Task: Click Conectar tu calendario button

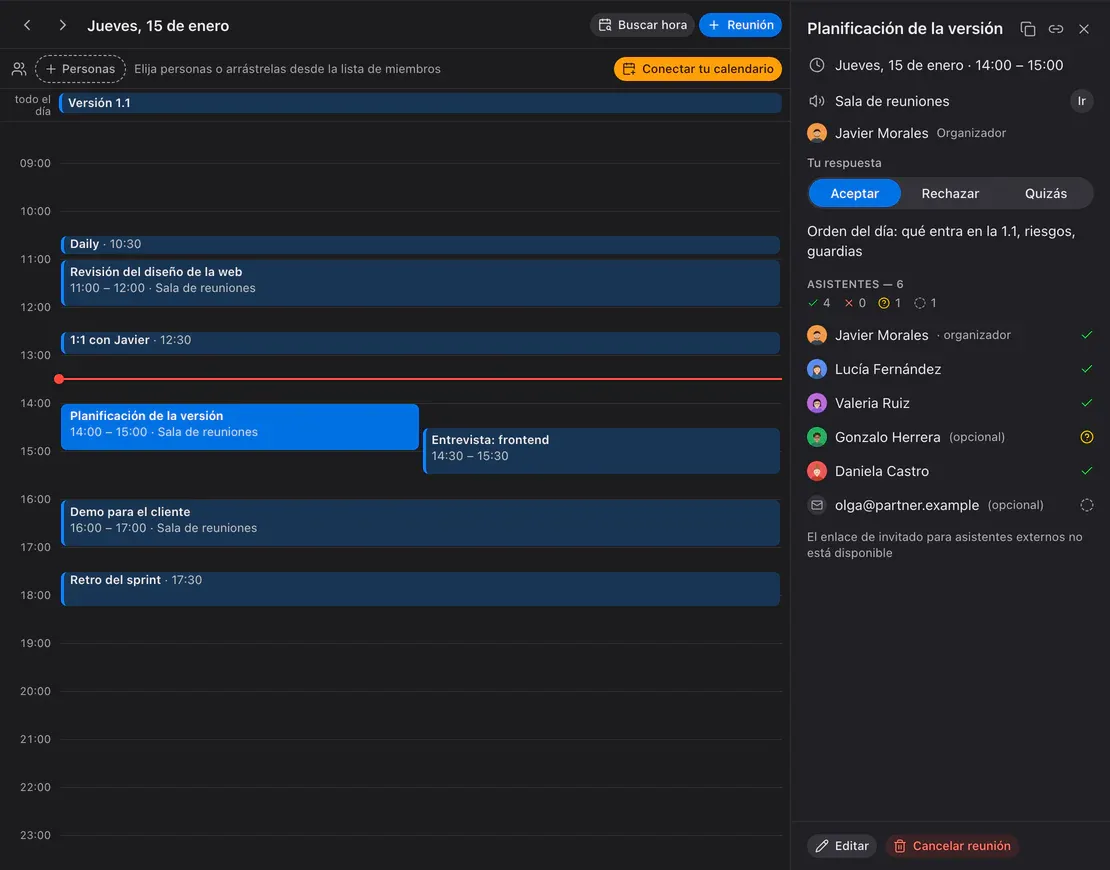Action: (697, 69)
